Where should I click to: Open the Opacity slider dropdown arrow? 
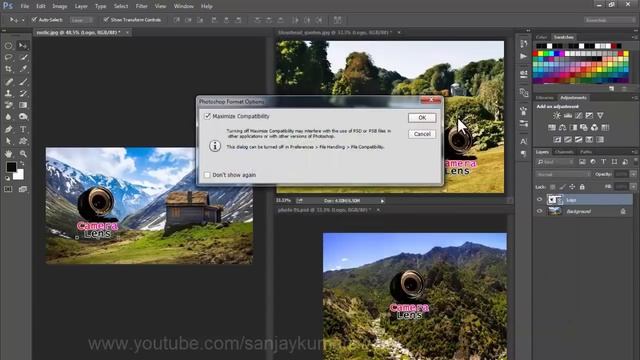tap(633, 174)
